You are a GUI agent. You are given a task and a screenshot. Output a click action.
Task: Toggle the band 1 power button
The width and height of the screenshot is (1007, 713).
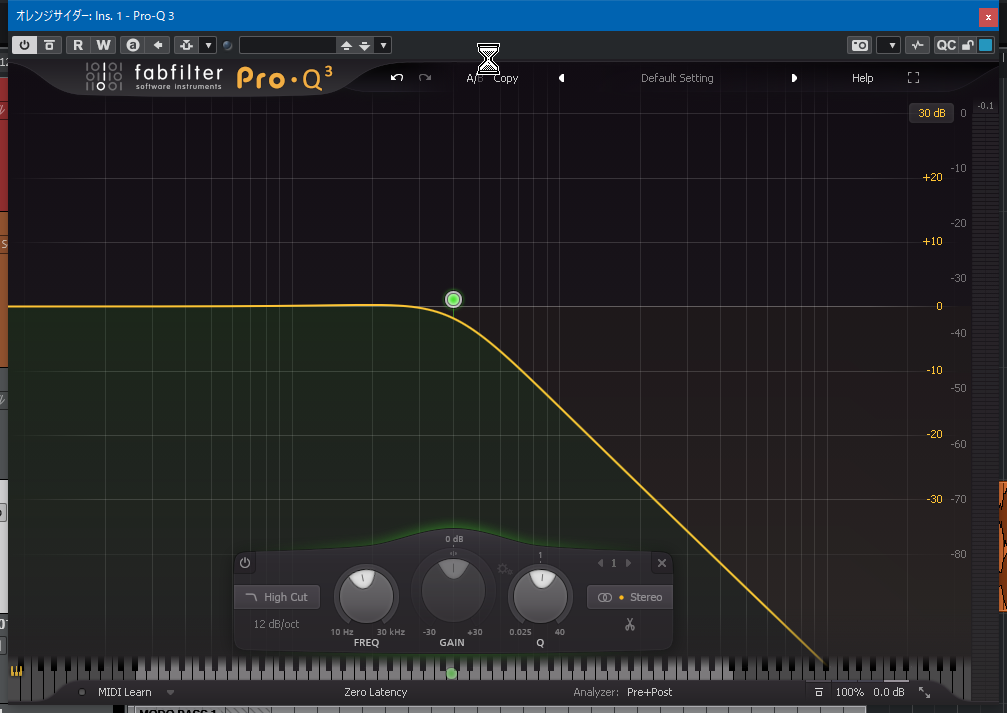[x=245, y=563]
